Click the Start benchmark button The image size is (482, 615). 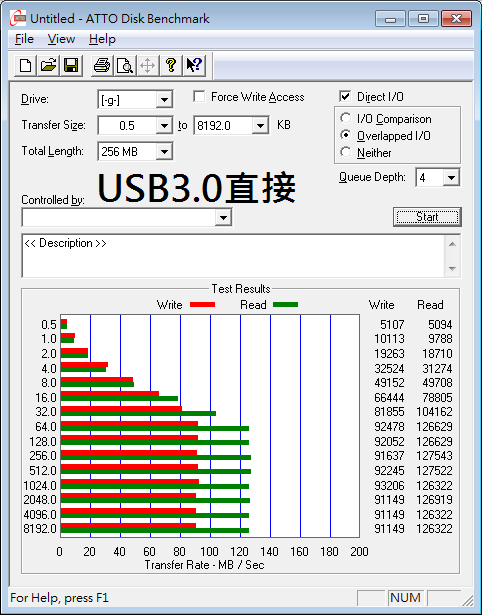tap(427, 217)
